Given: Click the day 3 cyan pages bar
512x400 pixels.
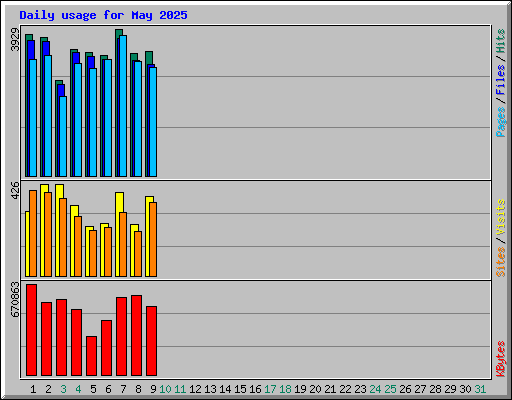Looking at the screenshot, I should pyautogui.click(x=63, y=136).
